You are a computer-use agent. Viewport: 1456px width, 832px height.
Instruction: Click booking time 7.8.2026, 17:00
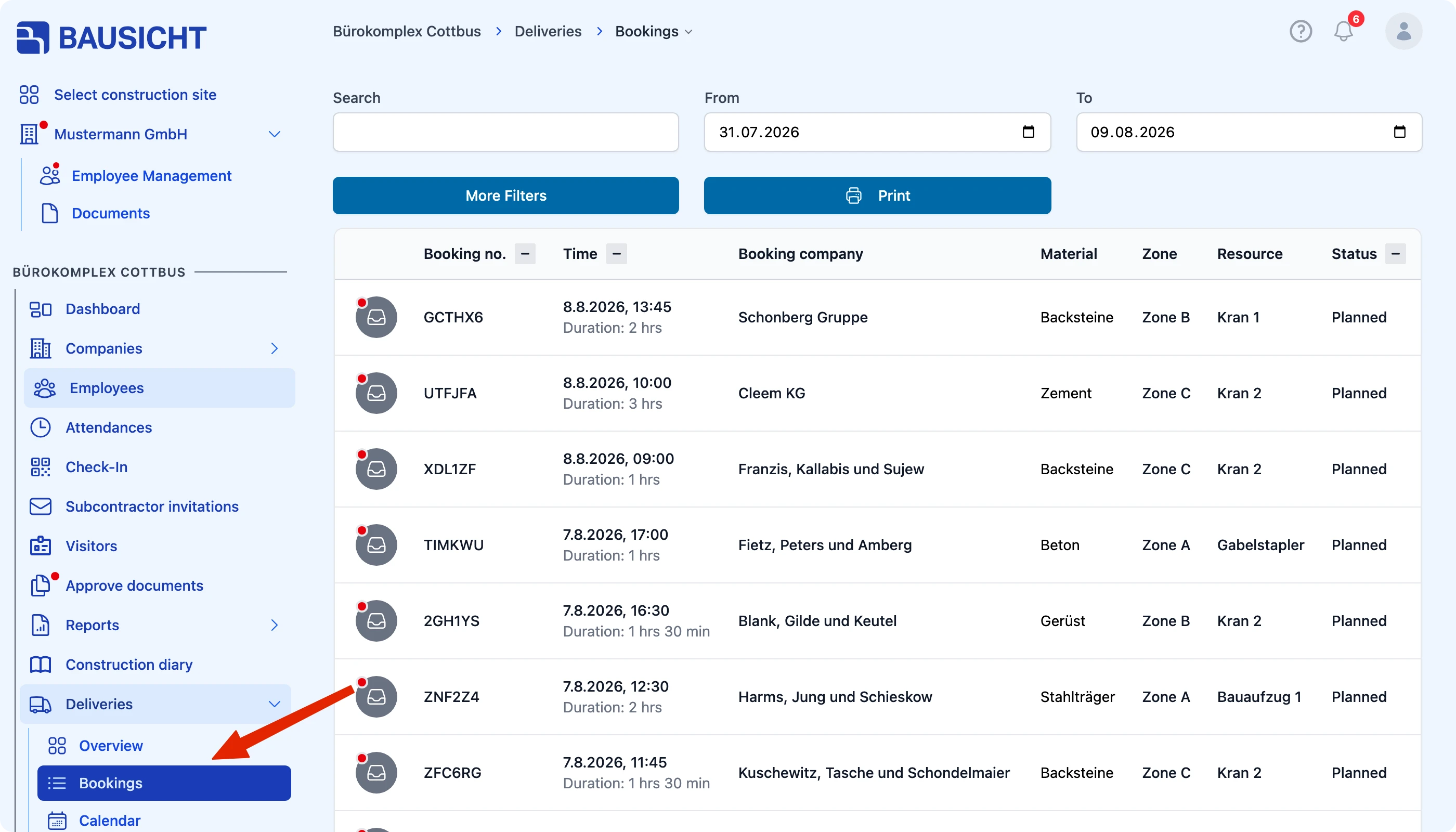coord(616,535)
